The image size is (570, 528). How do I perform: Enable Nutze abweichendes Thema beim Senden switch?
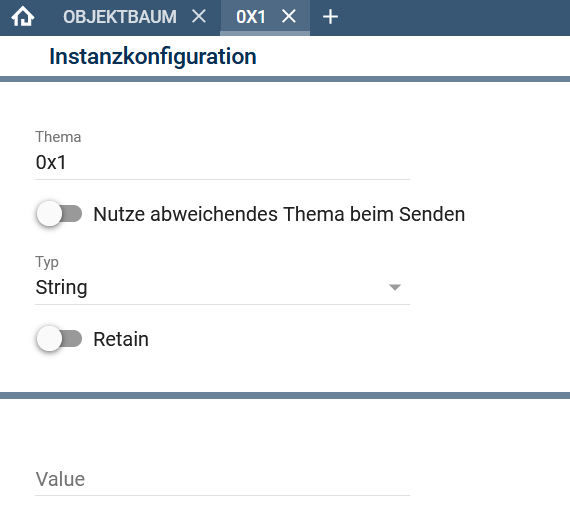tap(59, 213)
